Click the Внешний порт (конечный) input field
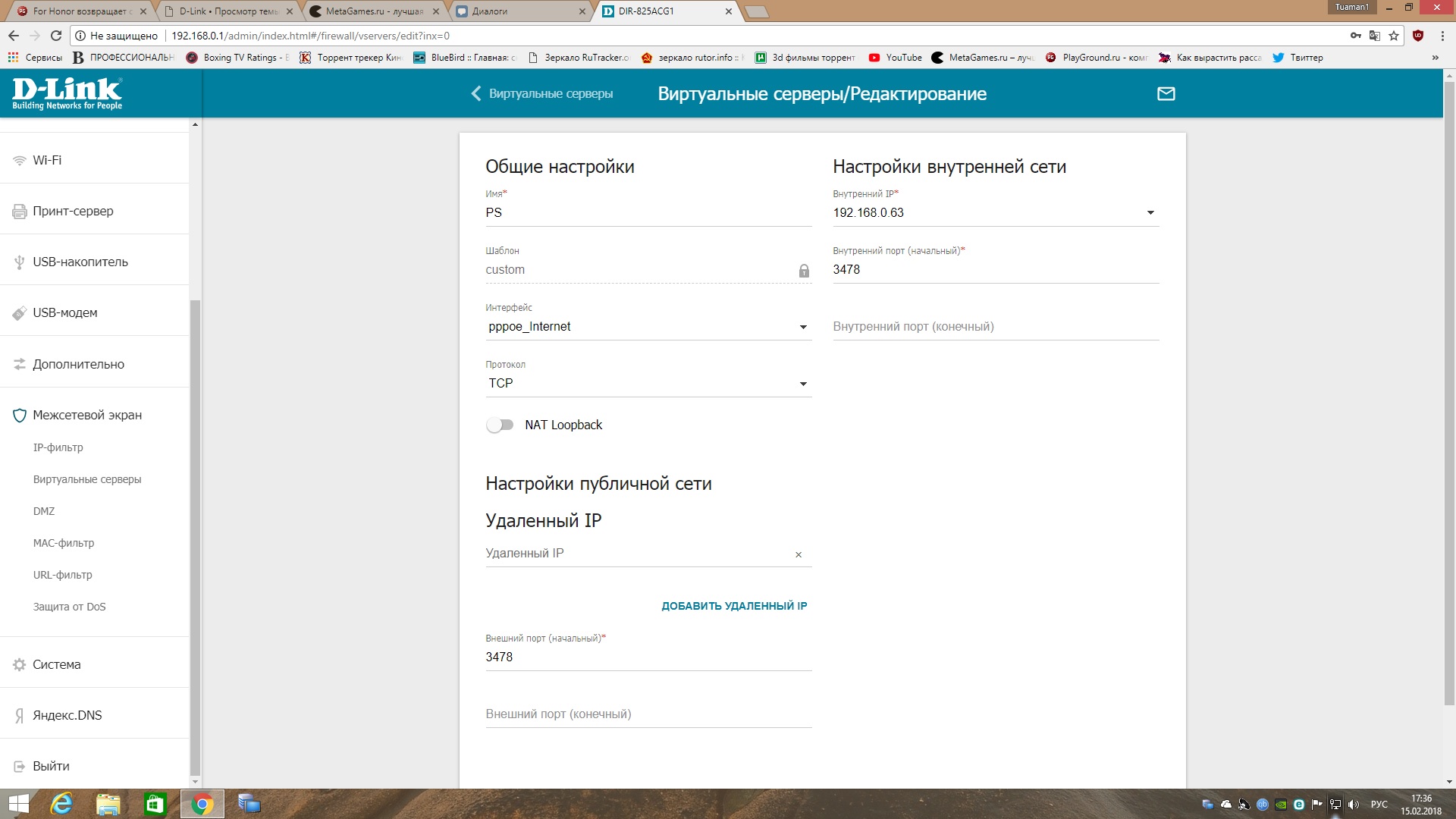Image resolution: width=1456 pixels, height=819 pixels. (x=648, y=714)
